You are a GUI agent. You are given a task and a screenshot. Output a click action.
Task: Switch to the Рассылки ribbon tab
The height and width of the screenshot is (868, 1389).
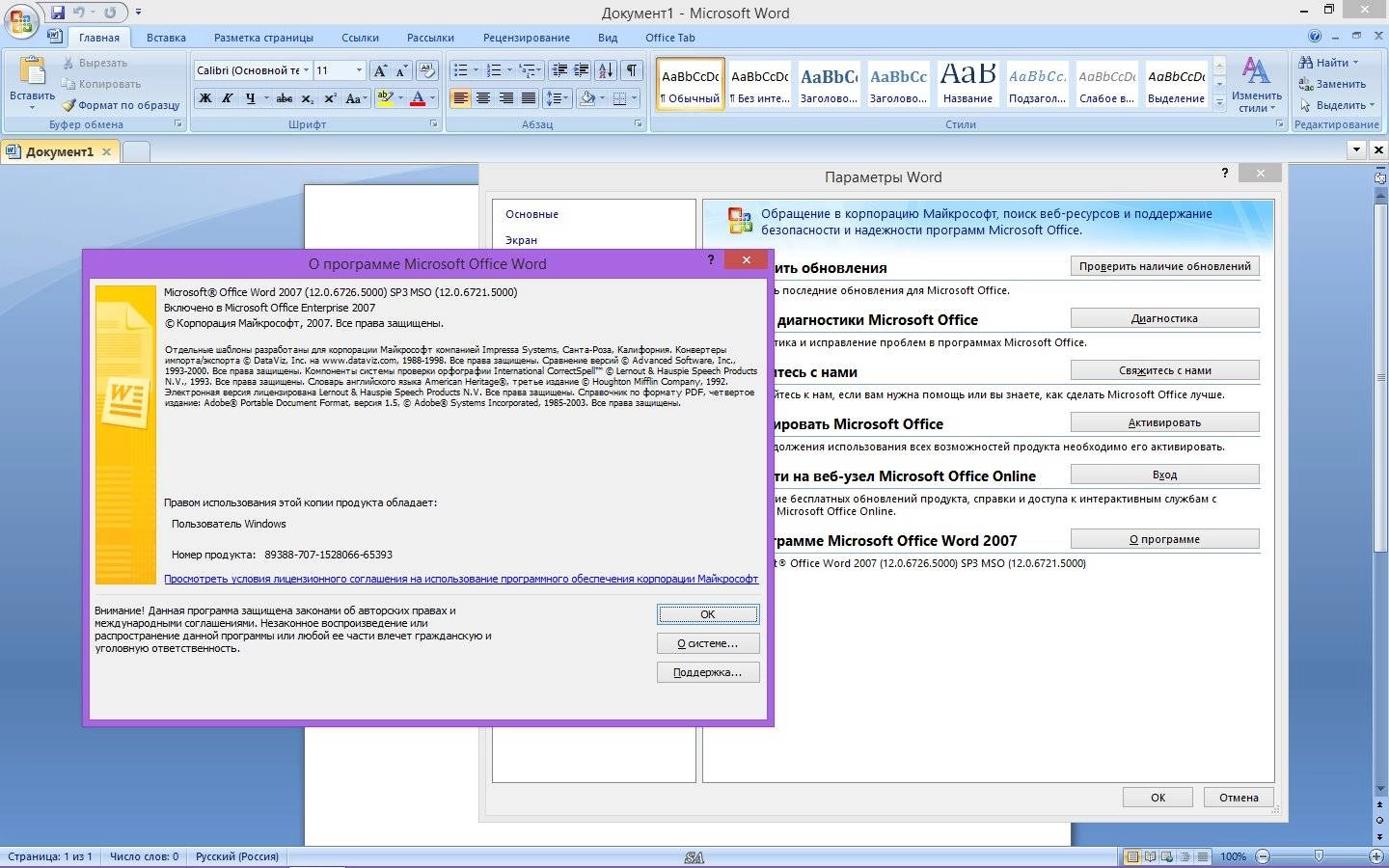pos(430,38)
